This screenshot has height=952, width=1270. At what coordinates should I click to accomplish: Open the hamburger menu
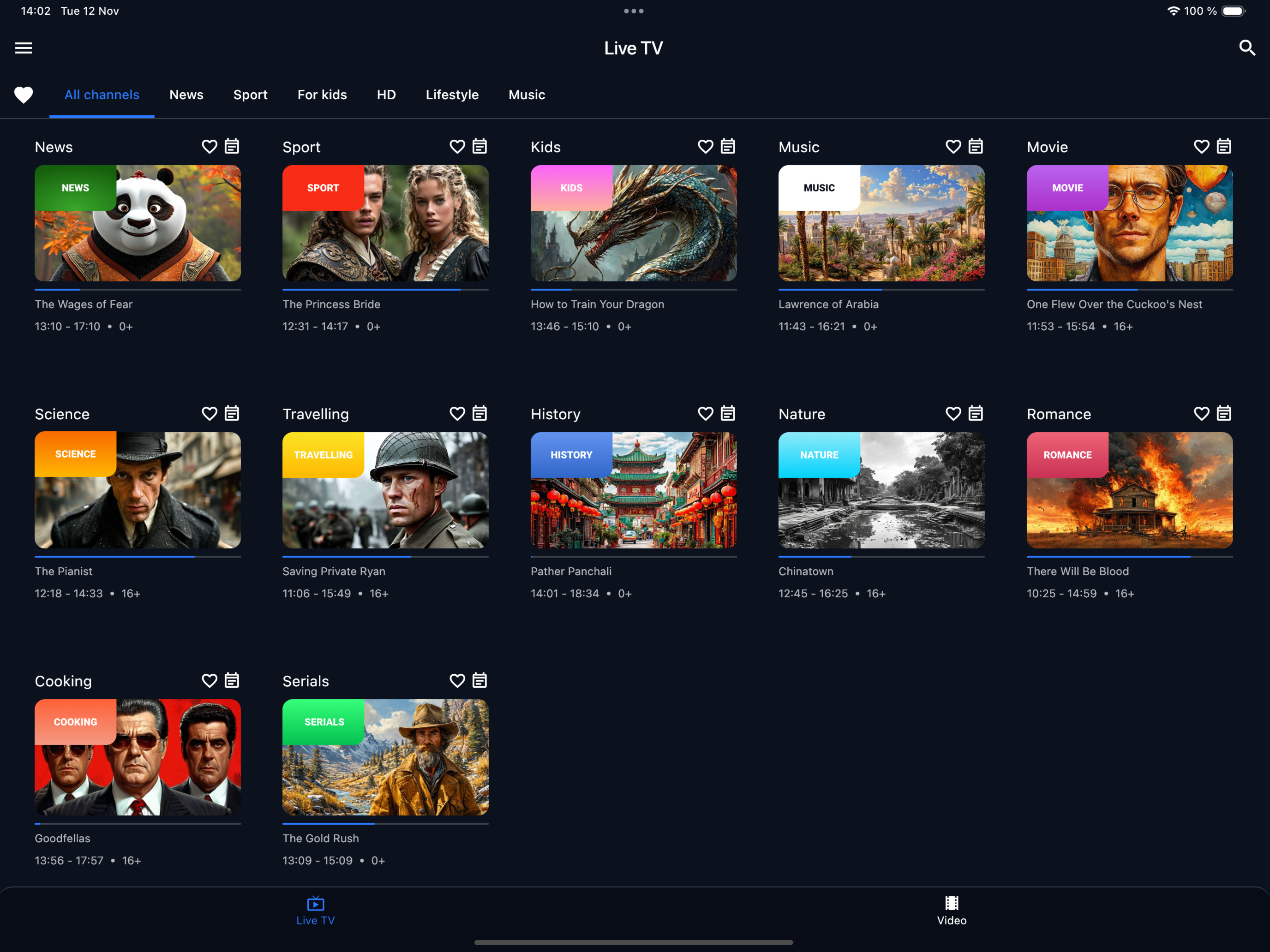pyautogui.click(x=24, y=48)
